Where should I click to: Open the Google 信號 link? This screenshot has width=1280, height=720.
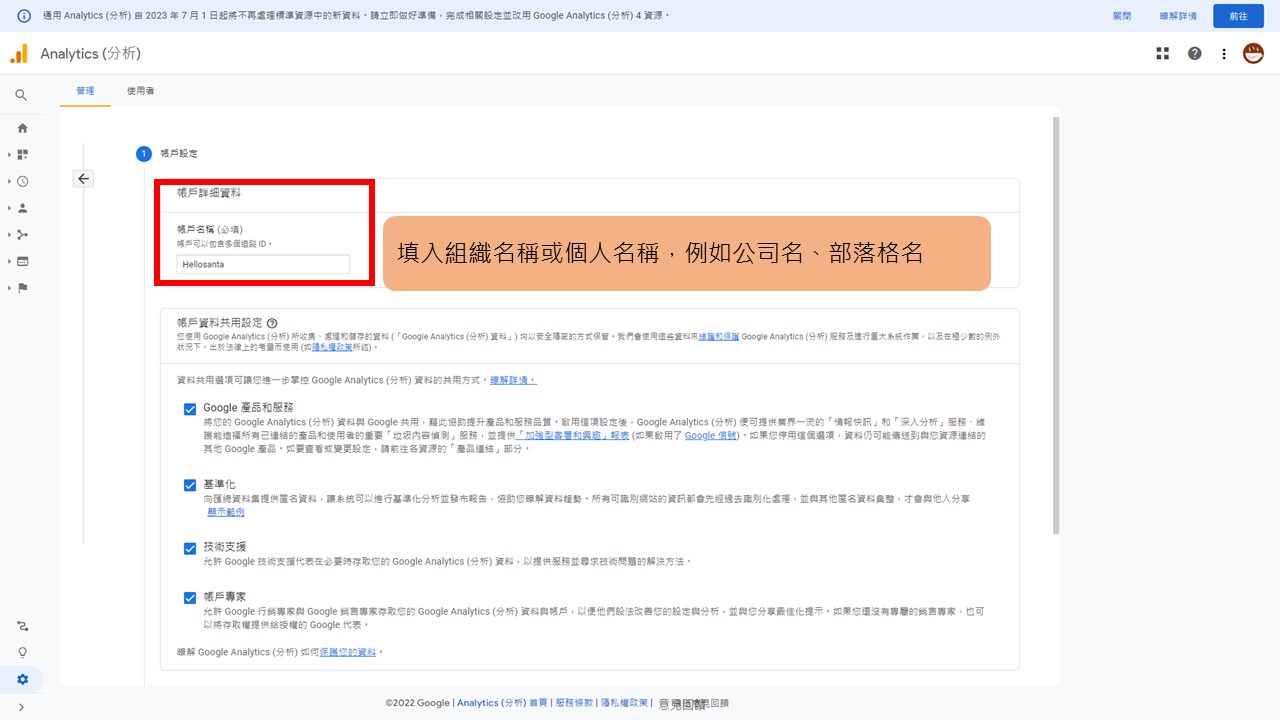(712, 436)
